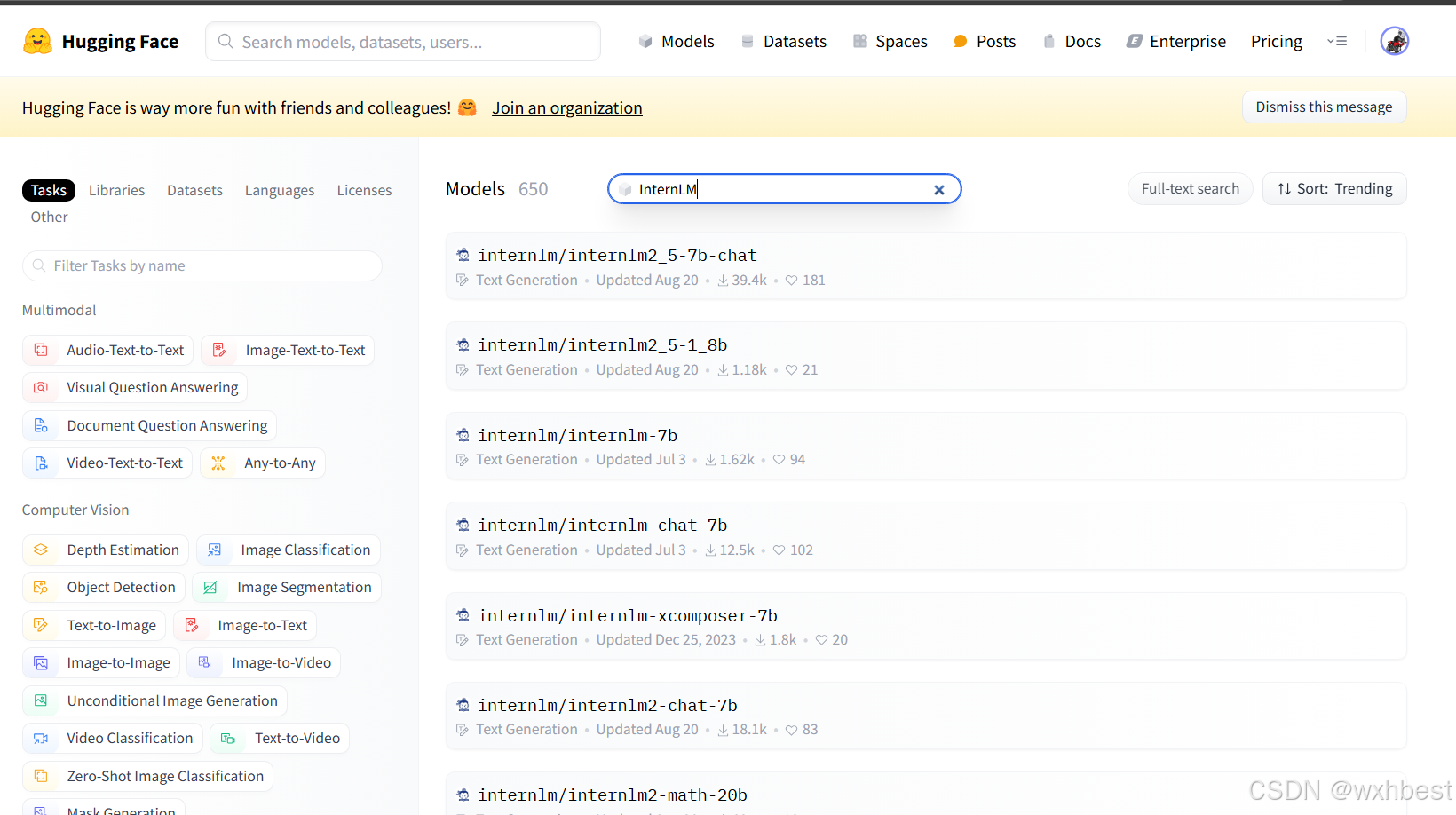
Task: Click the download icon on internlm-chat-7b
Action: pos(710,550)
